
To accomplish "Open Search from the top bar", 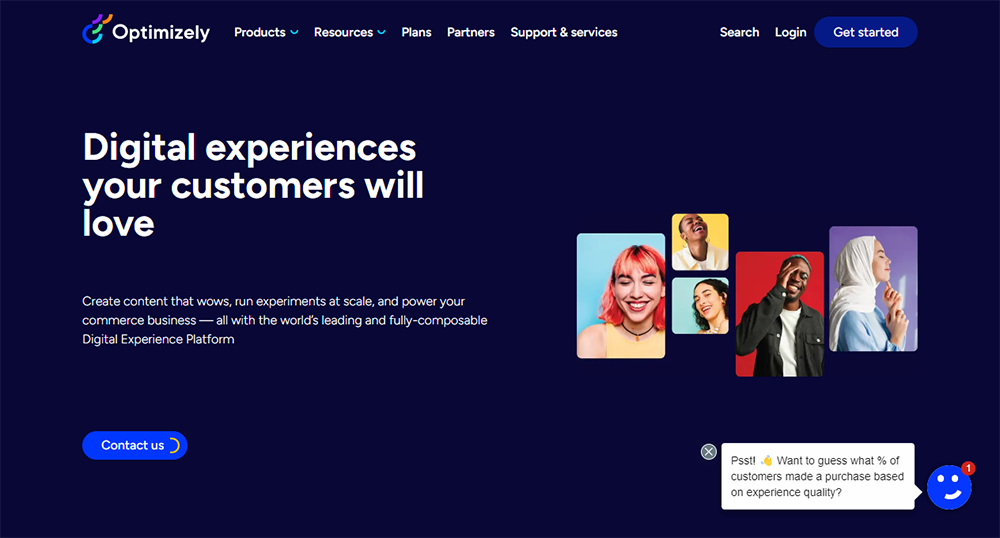I will tap(739, 32).
